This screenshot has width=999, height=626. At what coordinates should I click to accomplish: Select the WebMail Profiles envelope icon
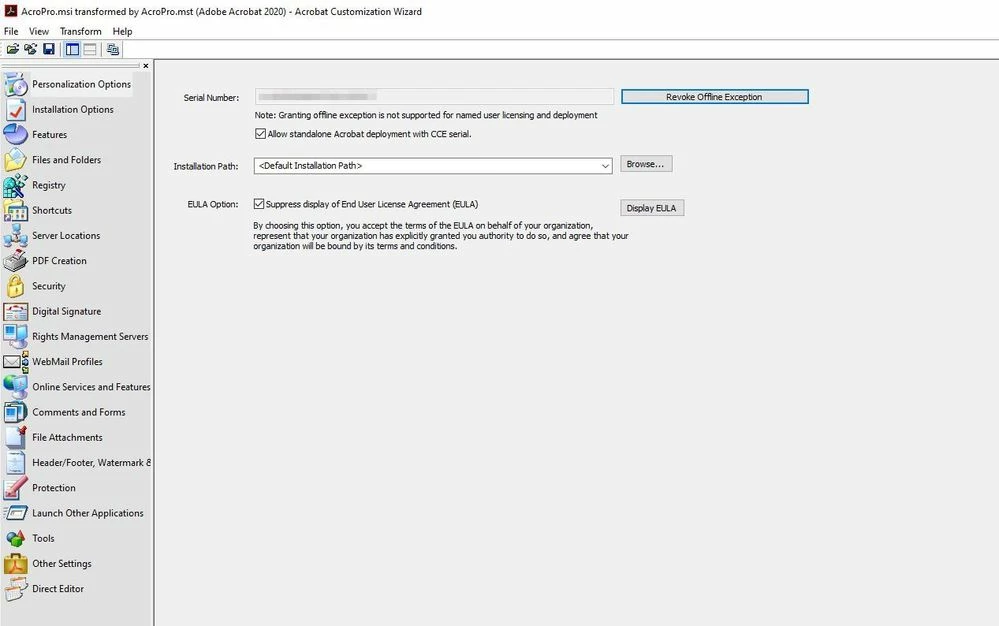15,362
